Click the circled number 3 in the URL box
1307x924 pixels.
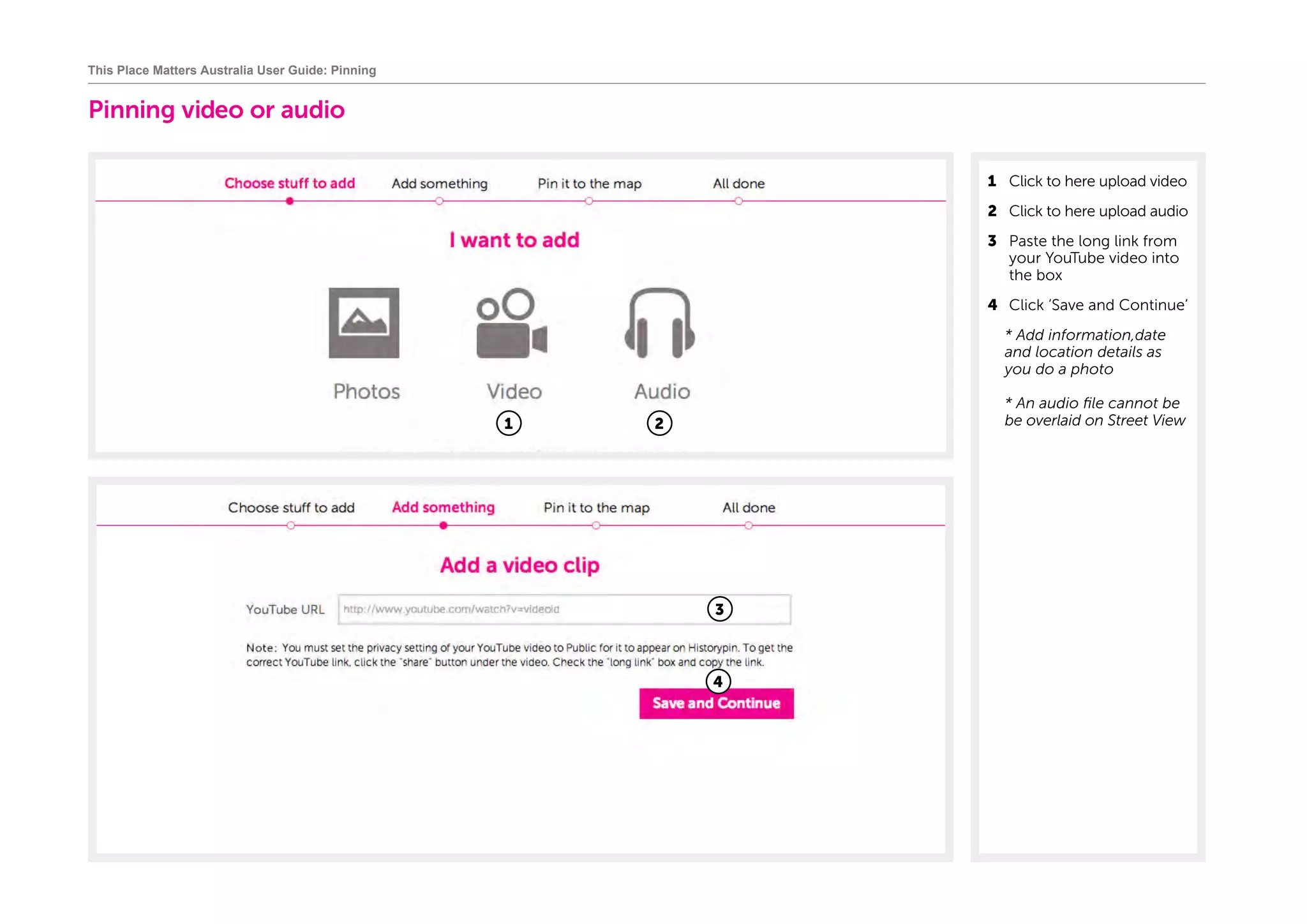click(x=719, y=609)
